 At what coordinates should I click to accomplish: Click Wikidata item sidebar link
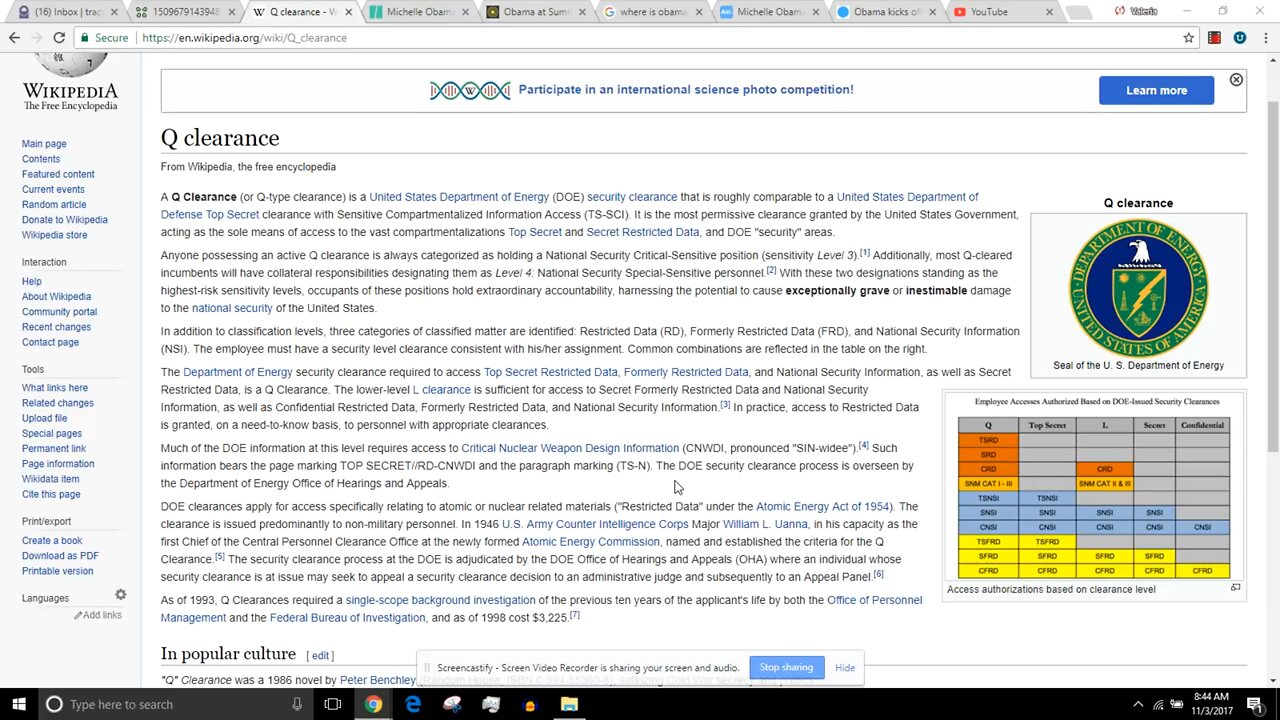pyautogui.click(x=50, y=478)
